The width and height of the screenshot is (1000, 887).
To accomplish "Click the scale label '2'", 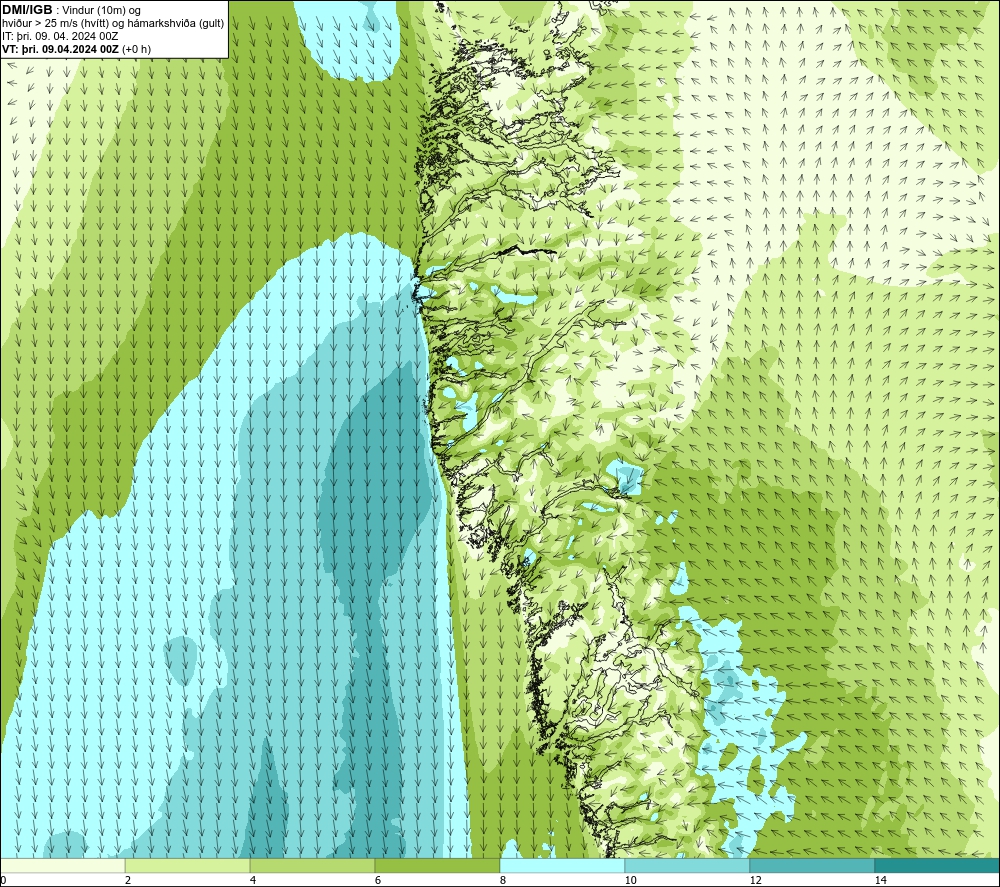I will 128,881.
